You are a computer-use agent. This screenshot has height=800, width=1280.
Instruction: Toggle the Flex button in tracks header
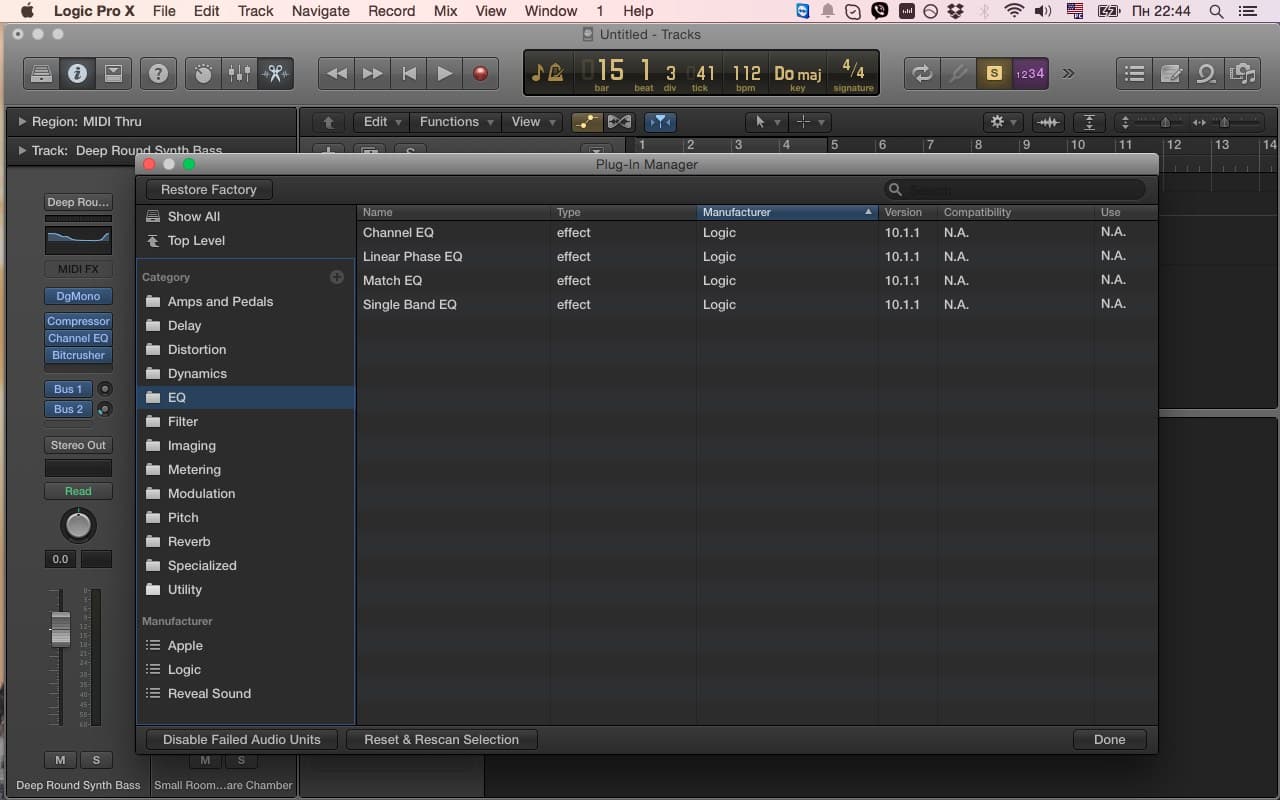(620, 122)
